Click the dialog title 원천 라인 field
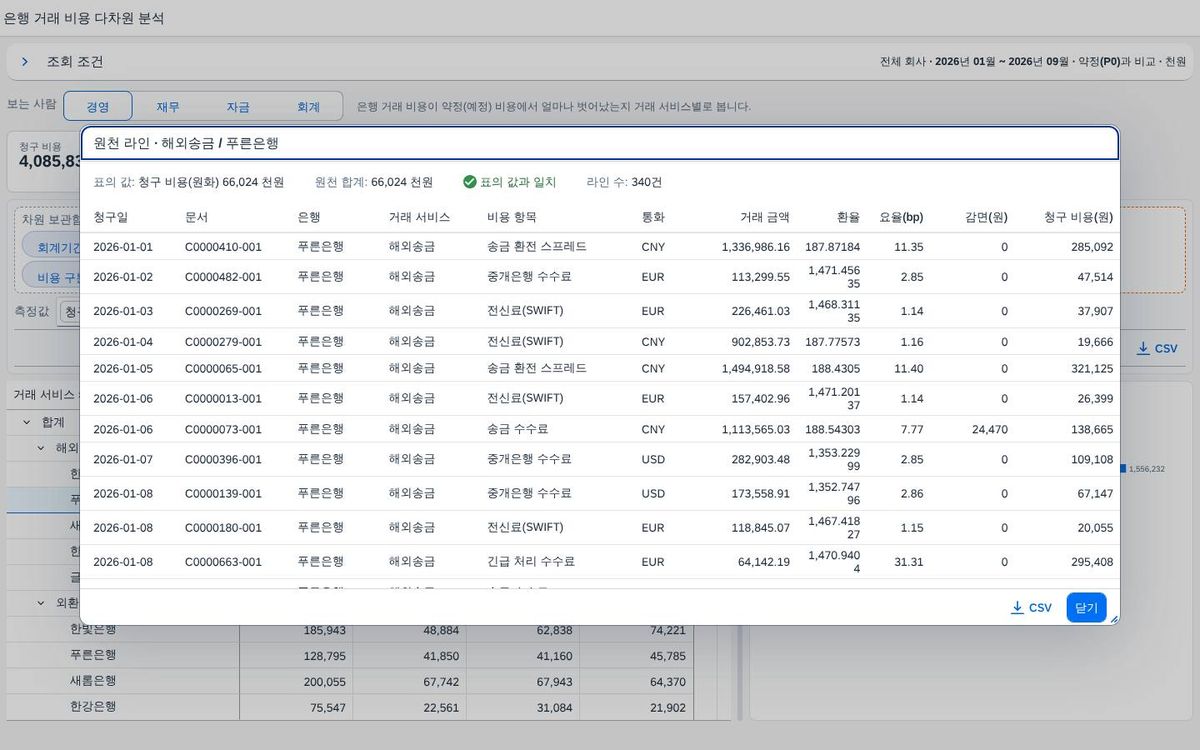The image size is (1200, 750). pos(600,143)
